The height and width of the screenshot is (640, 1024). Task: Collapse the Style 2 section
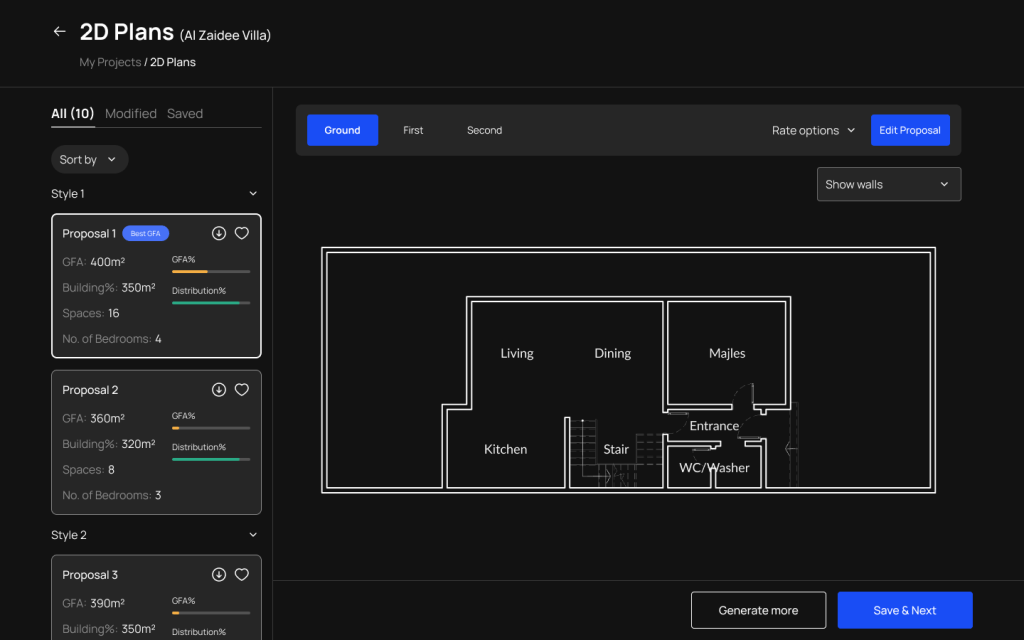click(x=253, y=535)
